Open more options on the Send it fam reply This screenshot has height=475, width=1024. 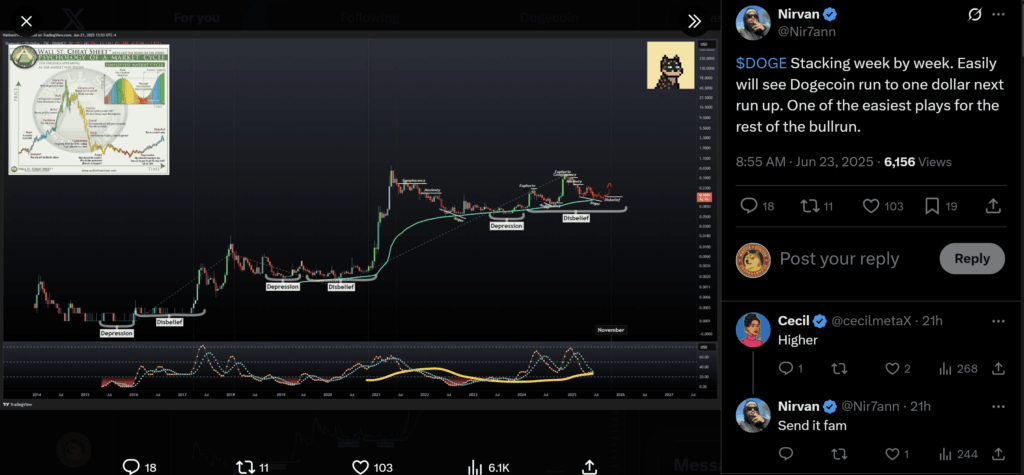tap(998, 406)
